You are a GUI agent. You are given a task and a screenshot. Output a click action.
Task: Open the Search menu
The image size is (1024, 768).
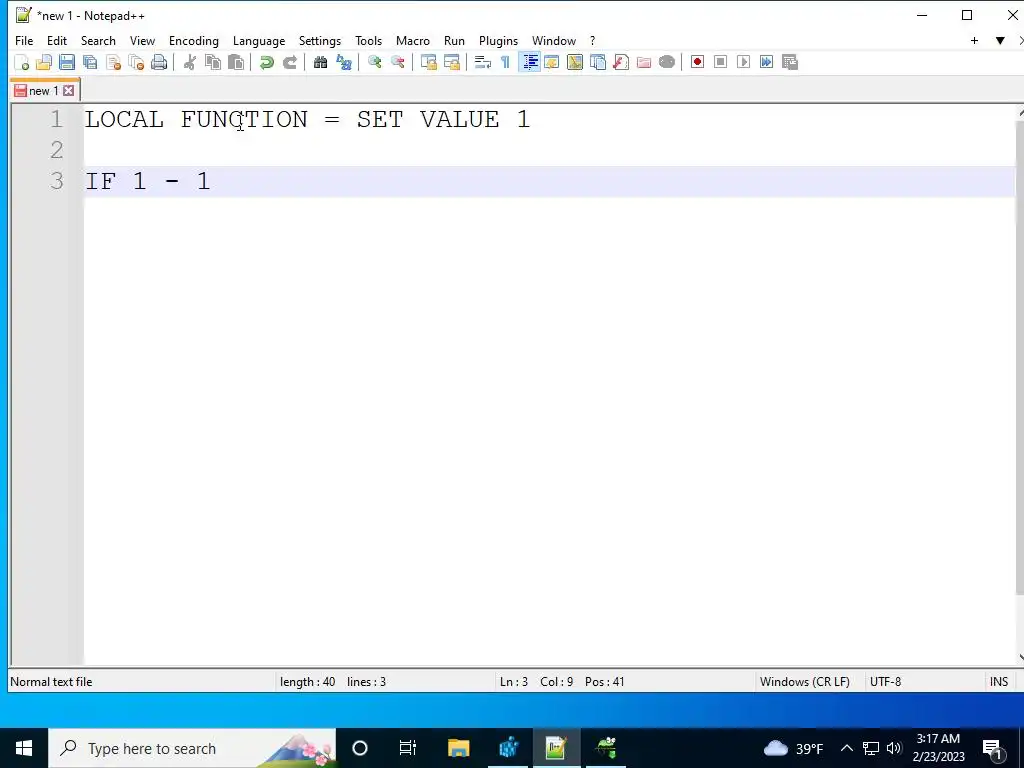tap(98, 40)
